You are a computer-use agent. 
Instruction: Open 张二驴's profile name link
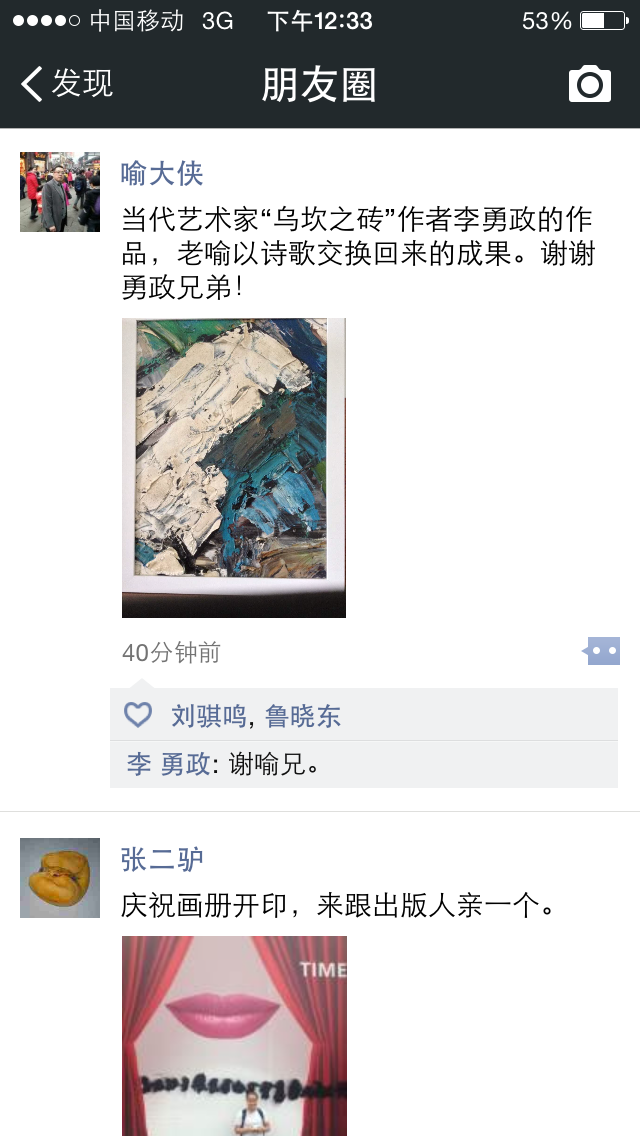(162, 859)
